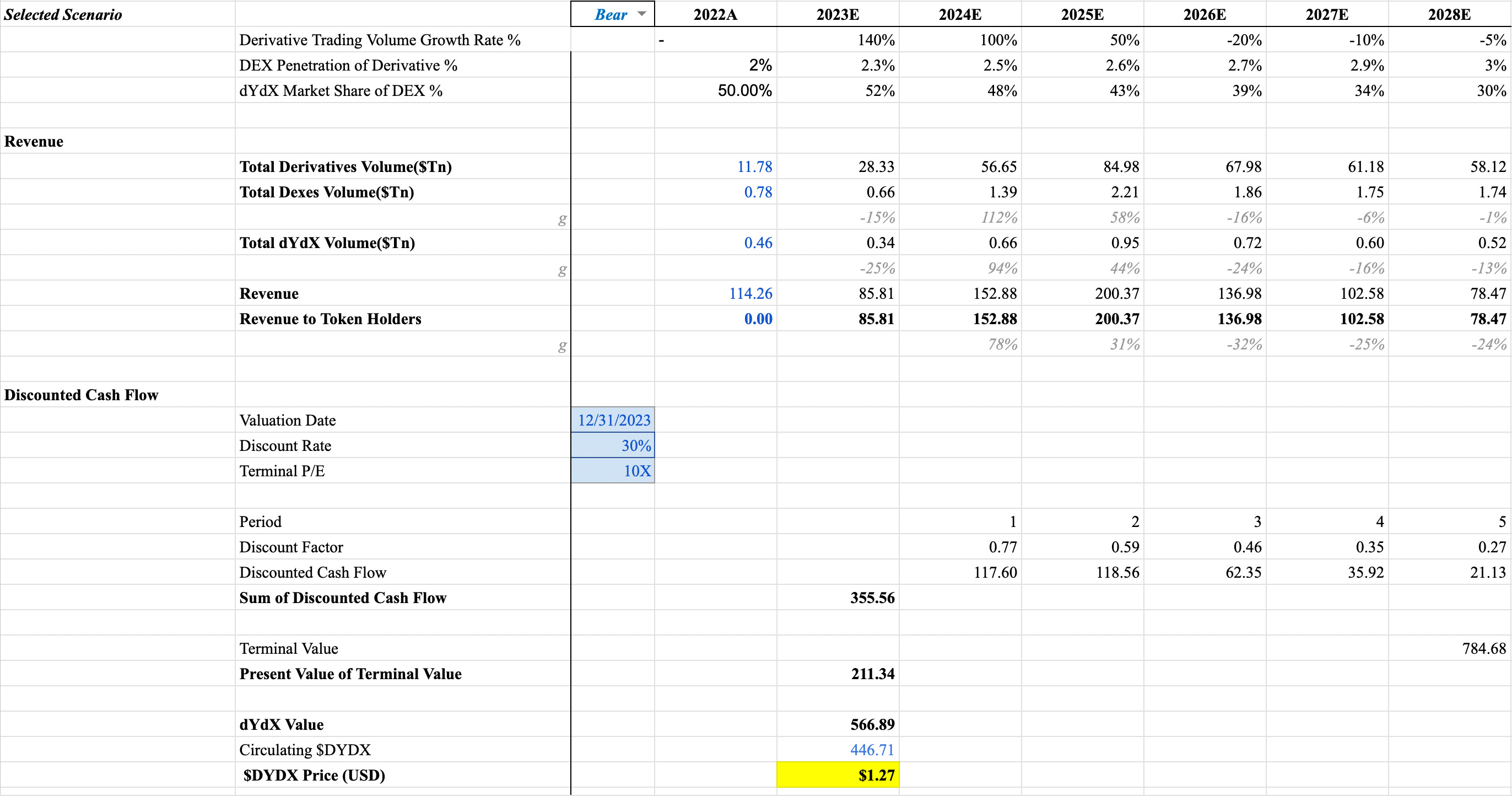Image resolution: width=1512 pixels, height=796 pixels.
Task: Click the 21.13 discounted cash flow cell
Action: click(x=1449, y=572)
